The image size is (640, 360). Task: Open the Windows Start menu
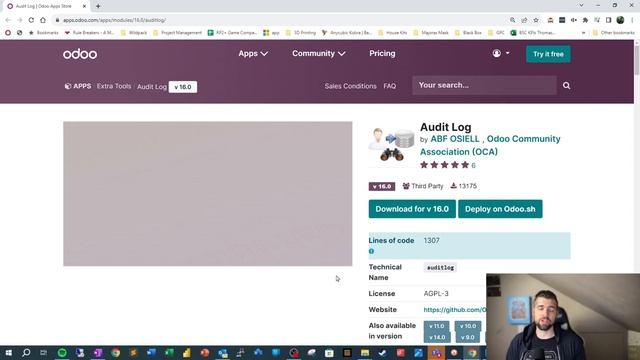pos(8,353)
